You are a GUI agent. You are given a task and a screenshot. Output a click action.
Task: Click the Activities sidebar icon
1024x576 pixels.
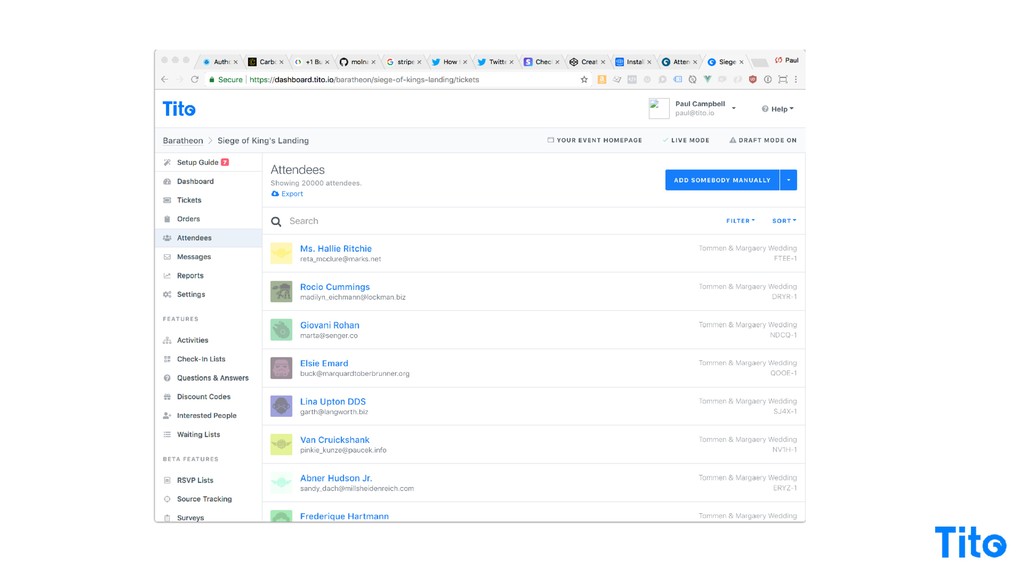[x=167, y=340]
